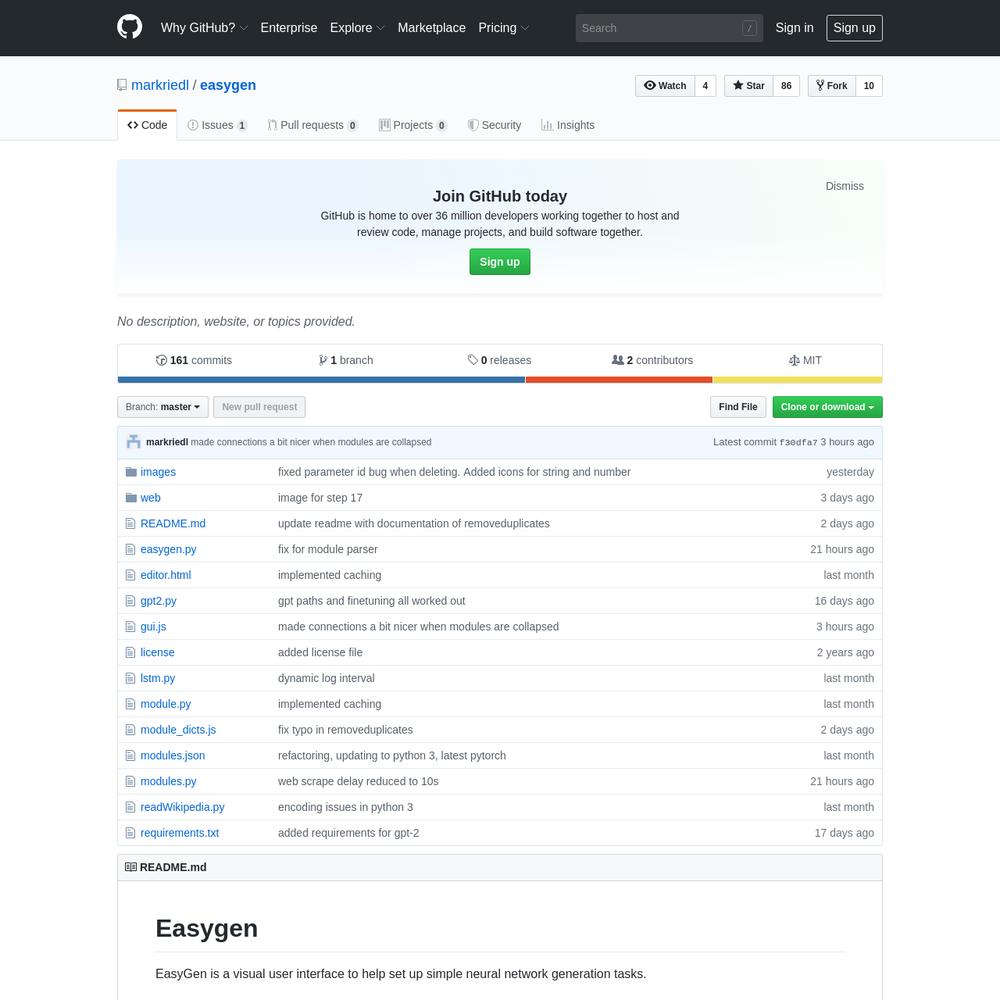The width and height of the screenshot is (1000, 1000).
Task: Open the Why GitHub? dropdown menu
Action: 204,28
